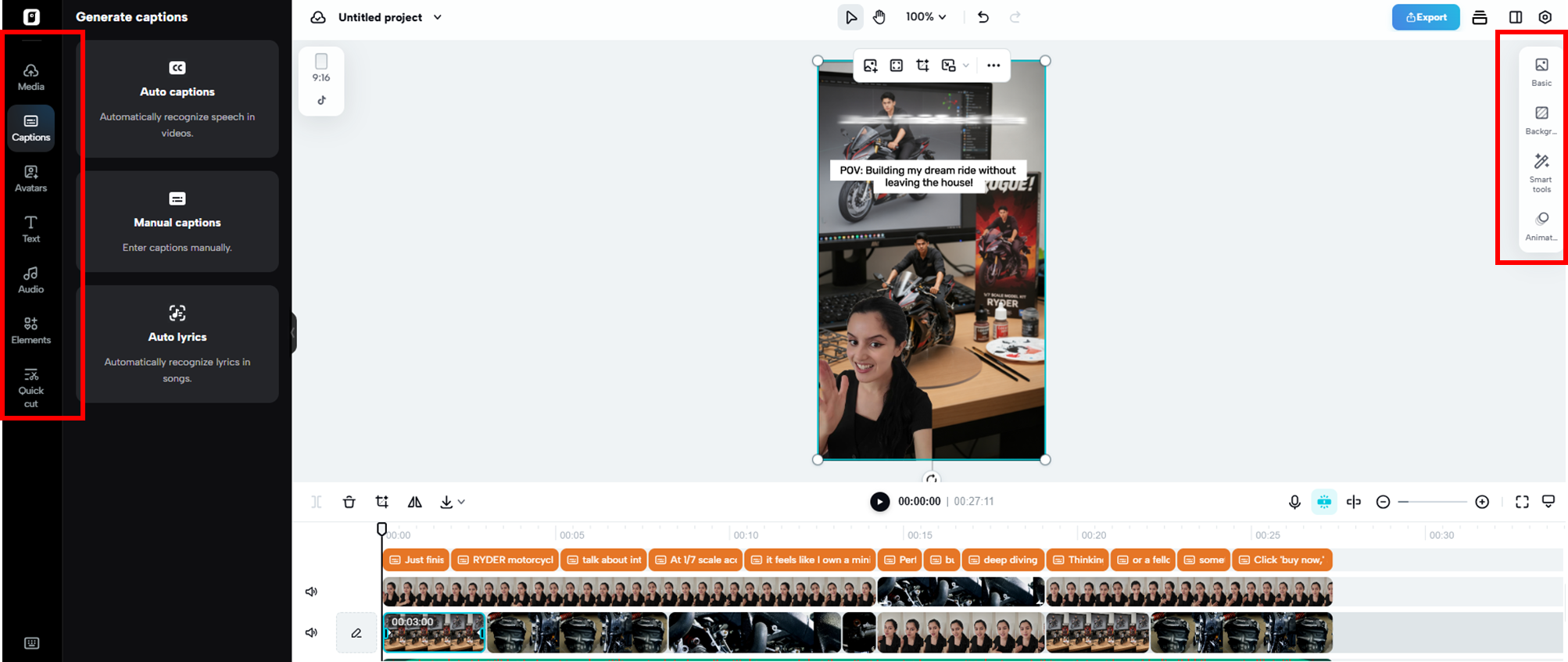Click the CapCut logo home icon
The width and height of the screenshot is (1568, 662).
coord(31,16)
